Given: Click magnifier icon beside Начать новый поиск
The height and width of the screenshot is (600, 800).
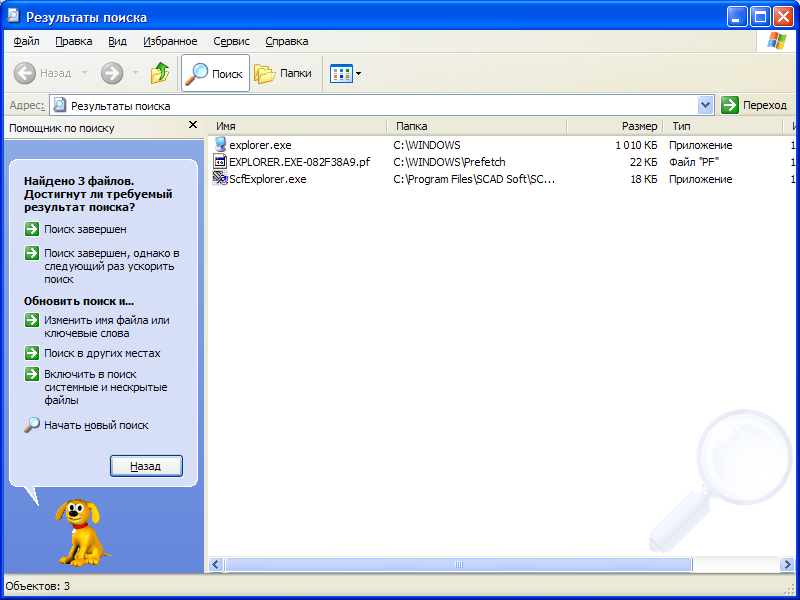Looking at the screenshot, I should click(x=32, y=424).
